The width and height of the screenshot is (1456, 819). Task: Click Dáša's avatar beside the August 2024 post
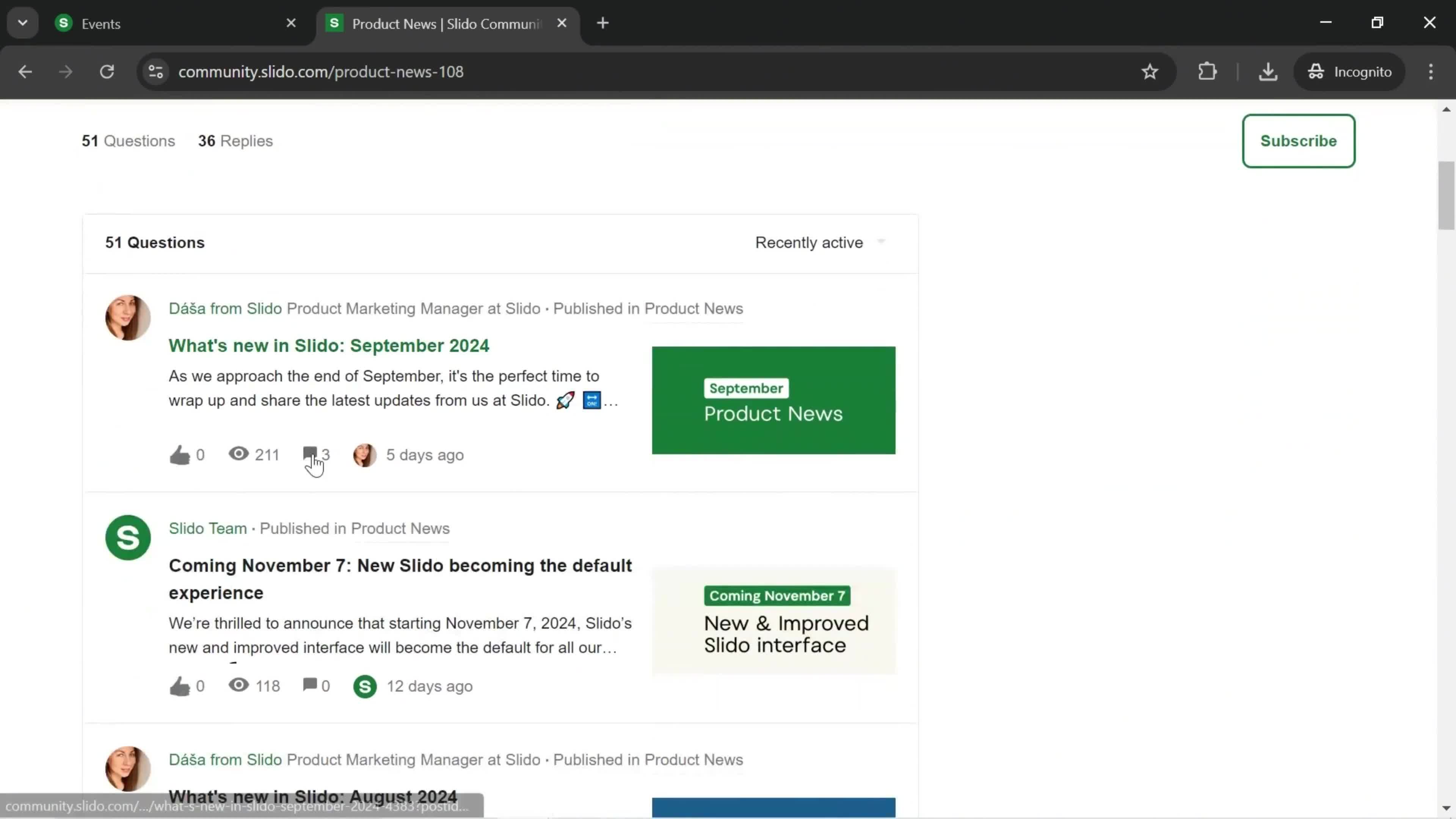(x=128, y=769)
